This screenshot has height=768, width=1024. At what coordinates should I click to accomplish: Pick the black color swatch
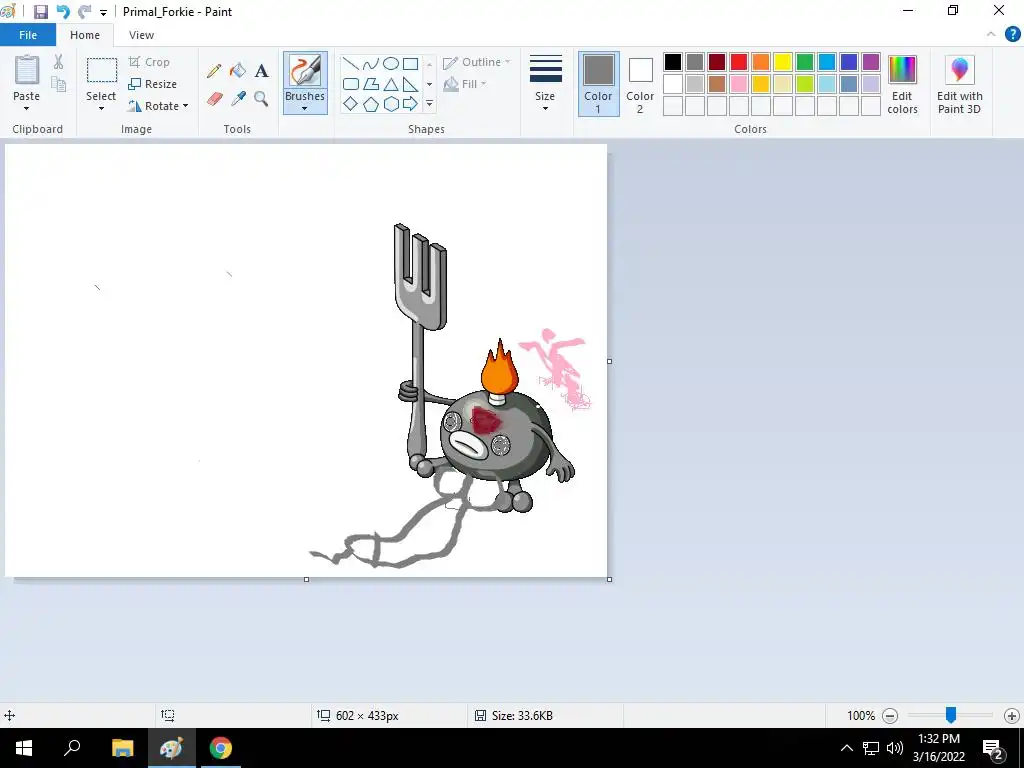click(673, 62)
